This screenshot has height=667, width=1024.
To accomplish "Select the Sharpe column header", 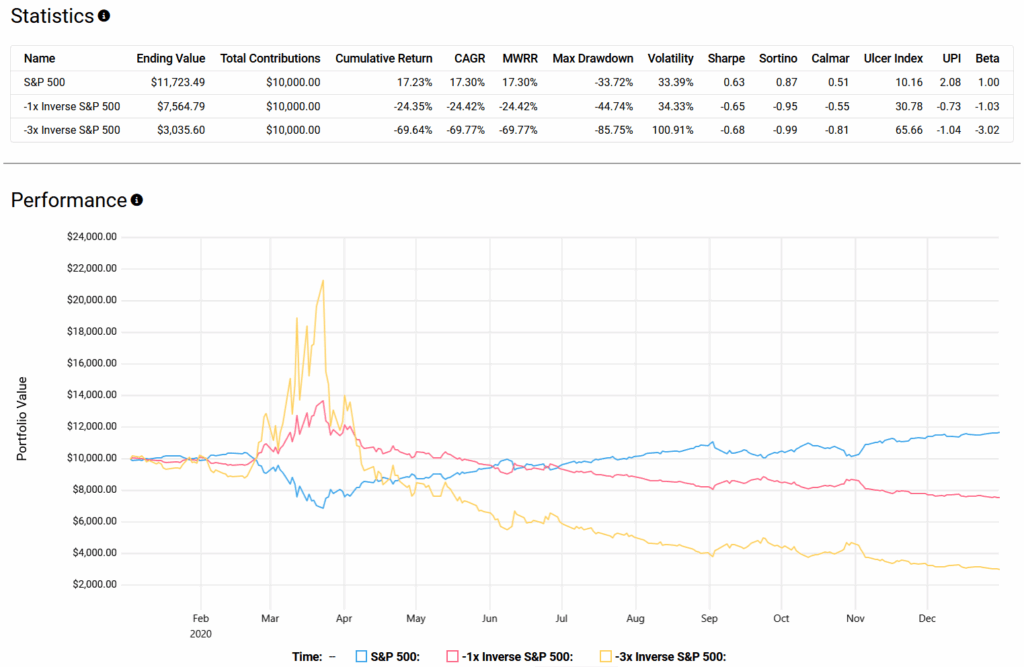I will coord(726,58).
